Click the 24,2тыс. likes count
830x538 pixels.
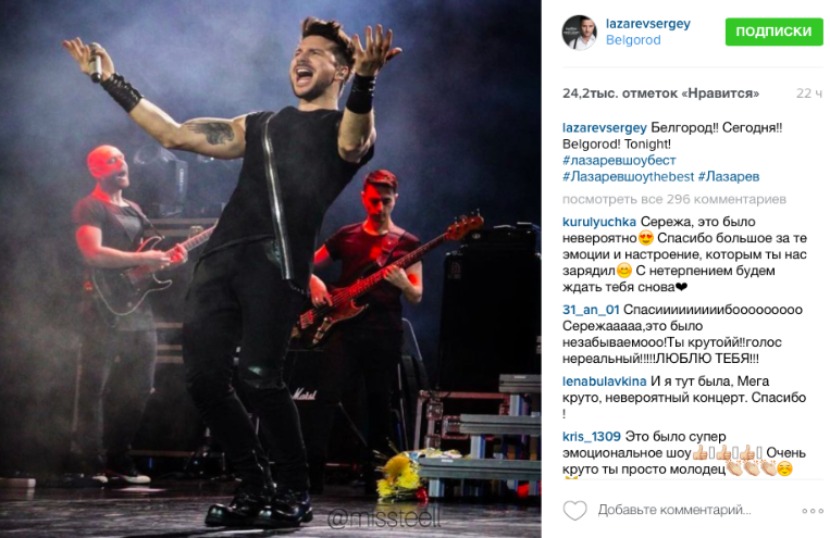click(661, 94)
